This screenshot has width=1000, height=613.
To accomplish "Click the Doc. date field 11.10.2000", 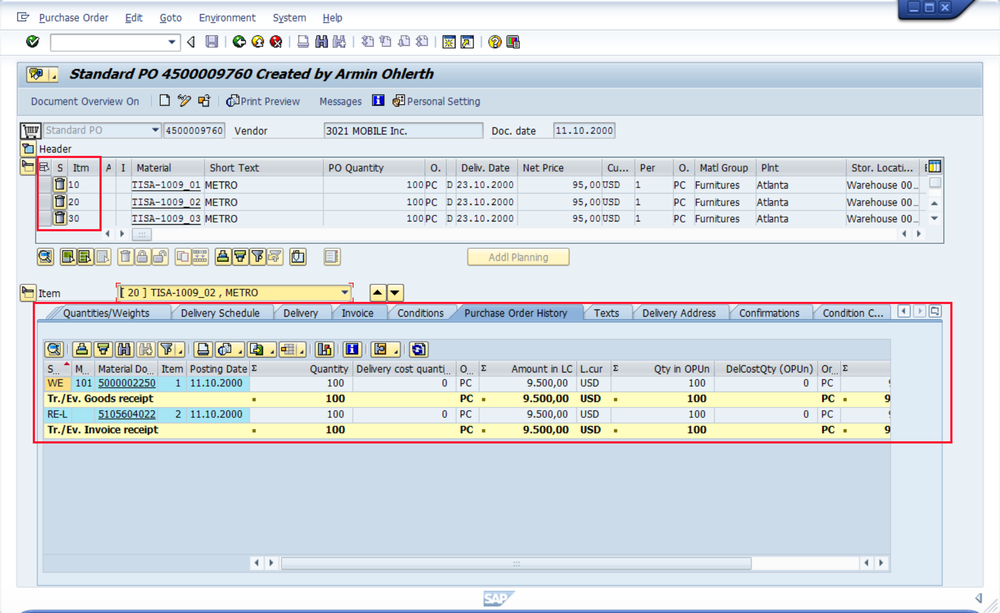I will coord(584,131).
